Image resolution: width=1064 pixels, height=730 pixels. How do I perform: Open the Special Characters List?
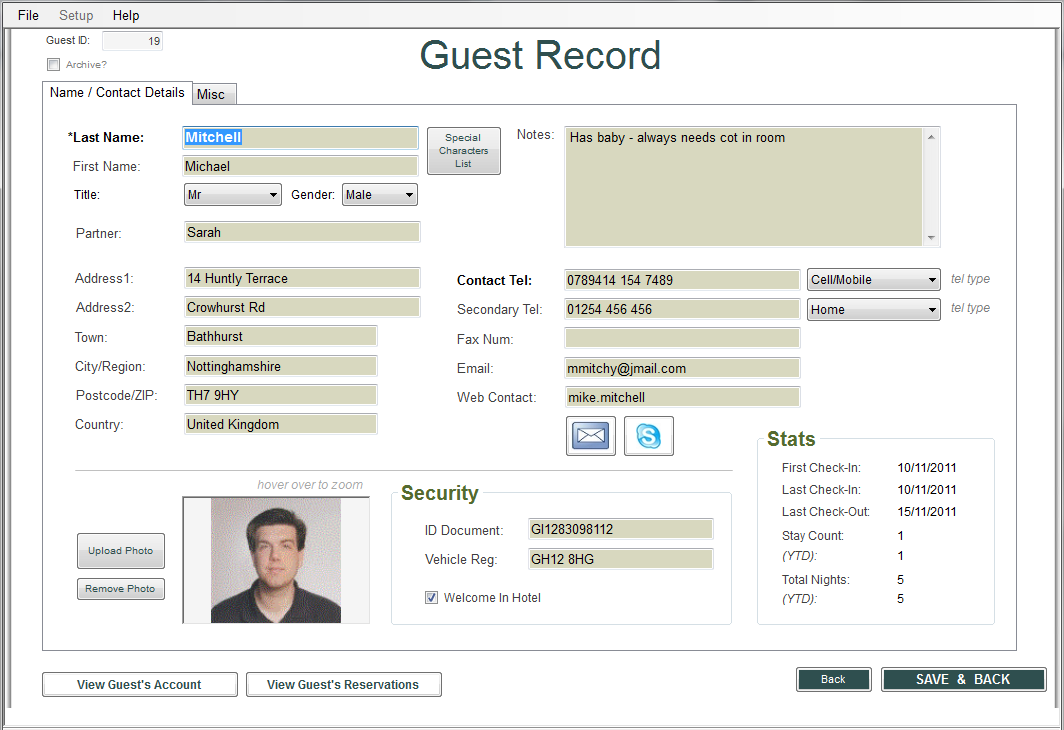(x=463, y=151)
